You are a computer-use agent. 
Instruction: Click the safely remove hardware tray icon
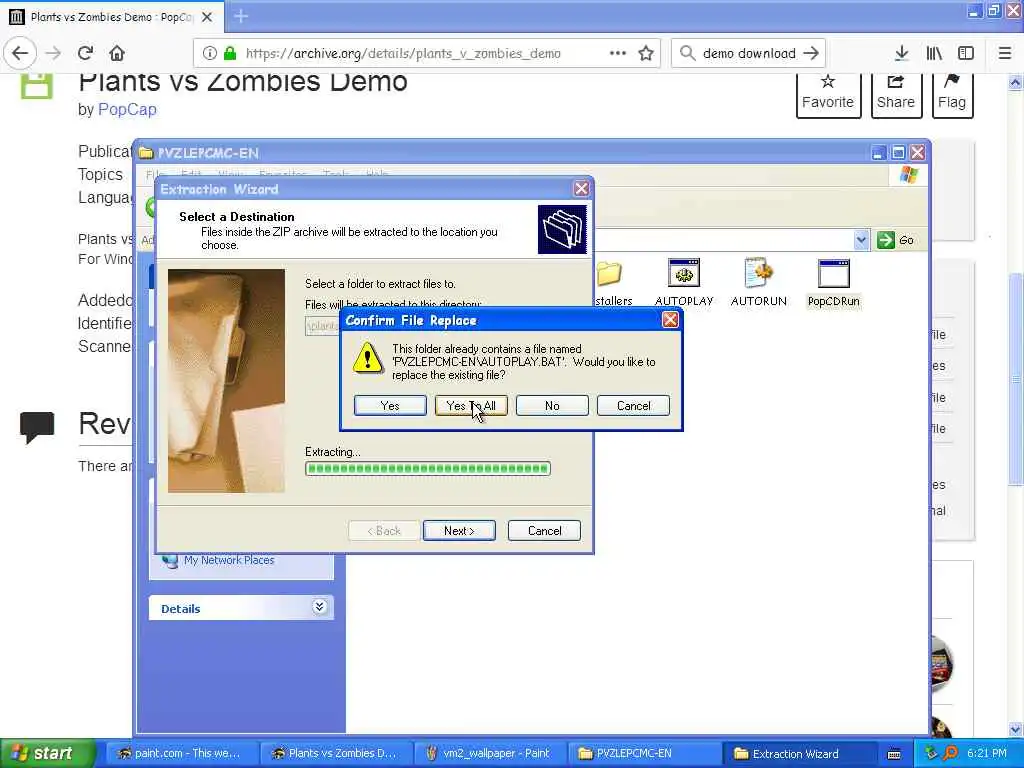click(931, 753)
